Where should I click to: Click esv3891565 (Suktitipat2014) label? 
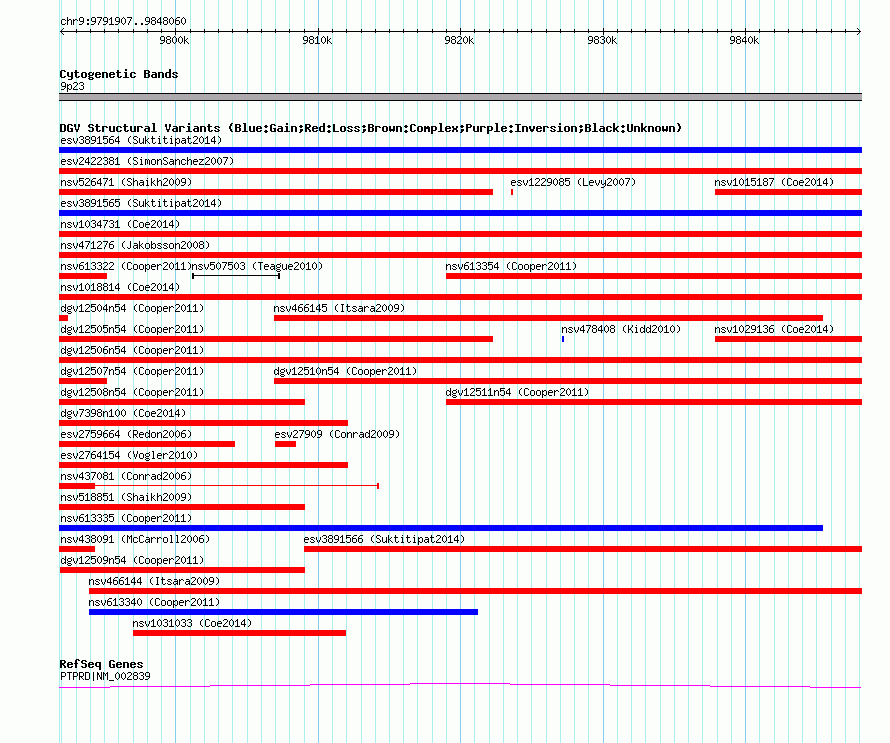141,203
